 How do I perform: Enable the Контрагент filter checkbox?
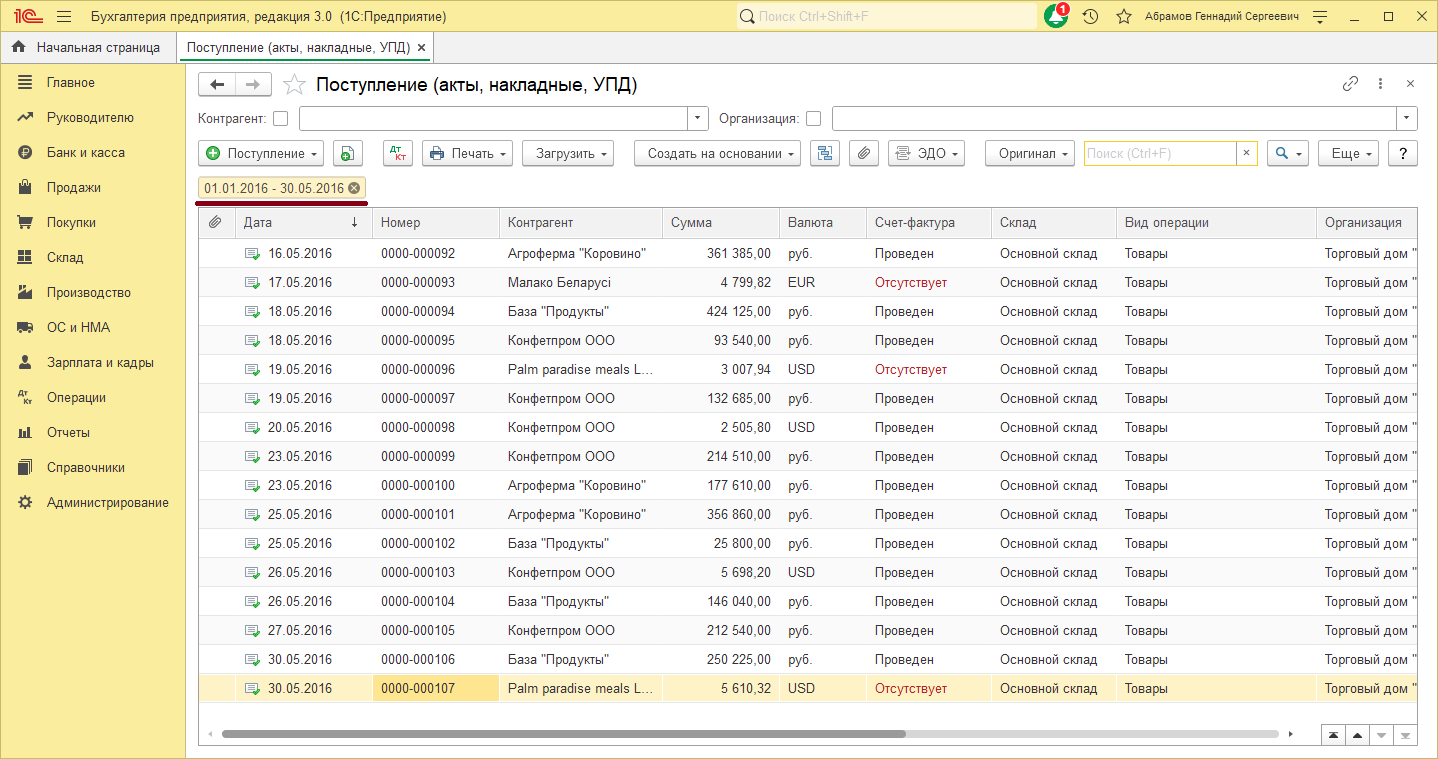coord(281,119)
